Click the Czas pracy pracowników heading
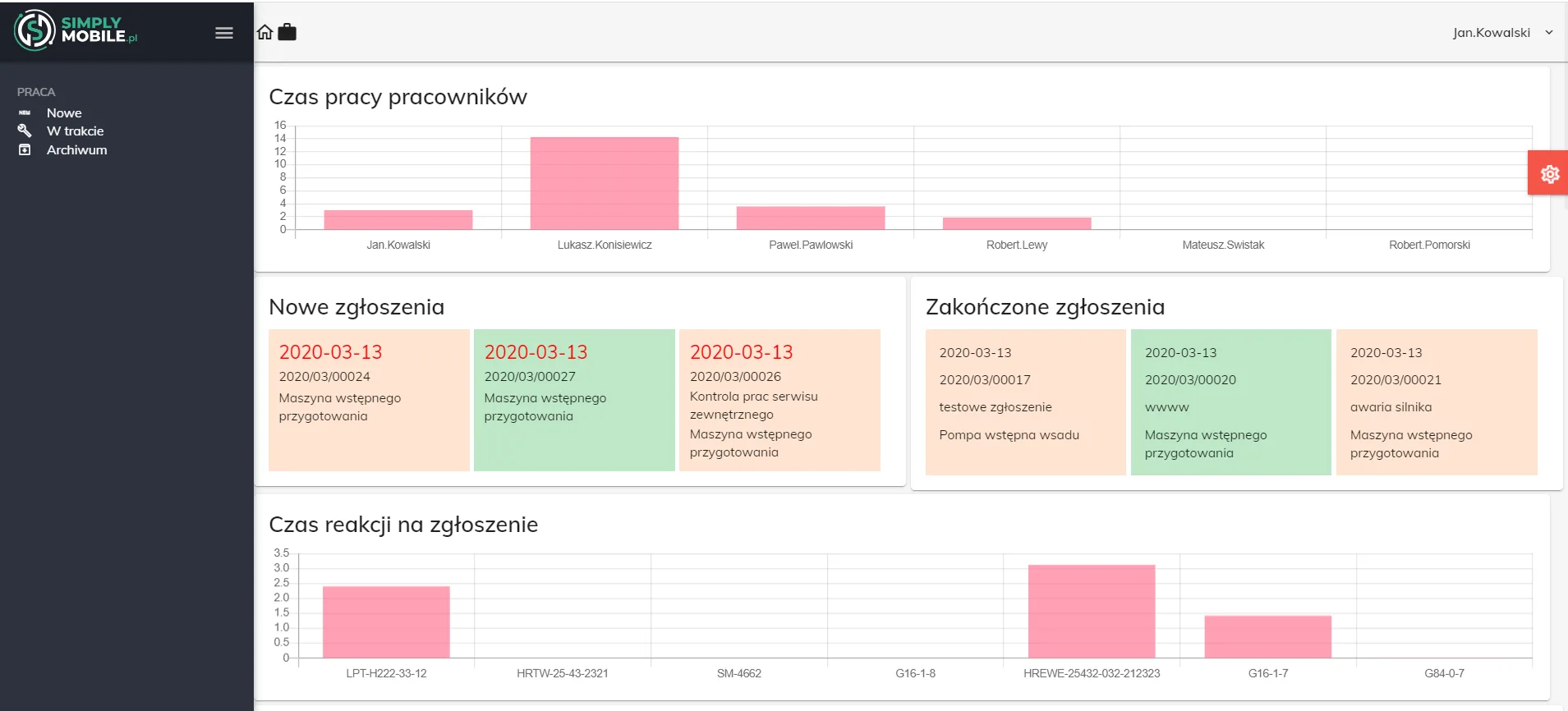Viewport: 1568px width, 711px height. coord(398,97)
